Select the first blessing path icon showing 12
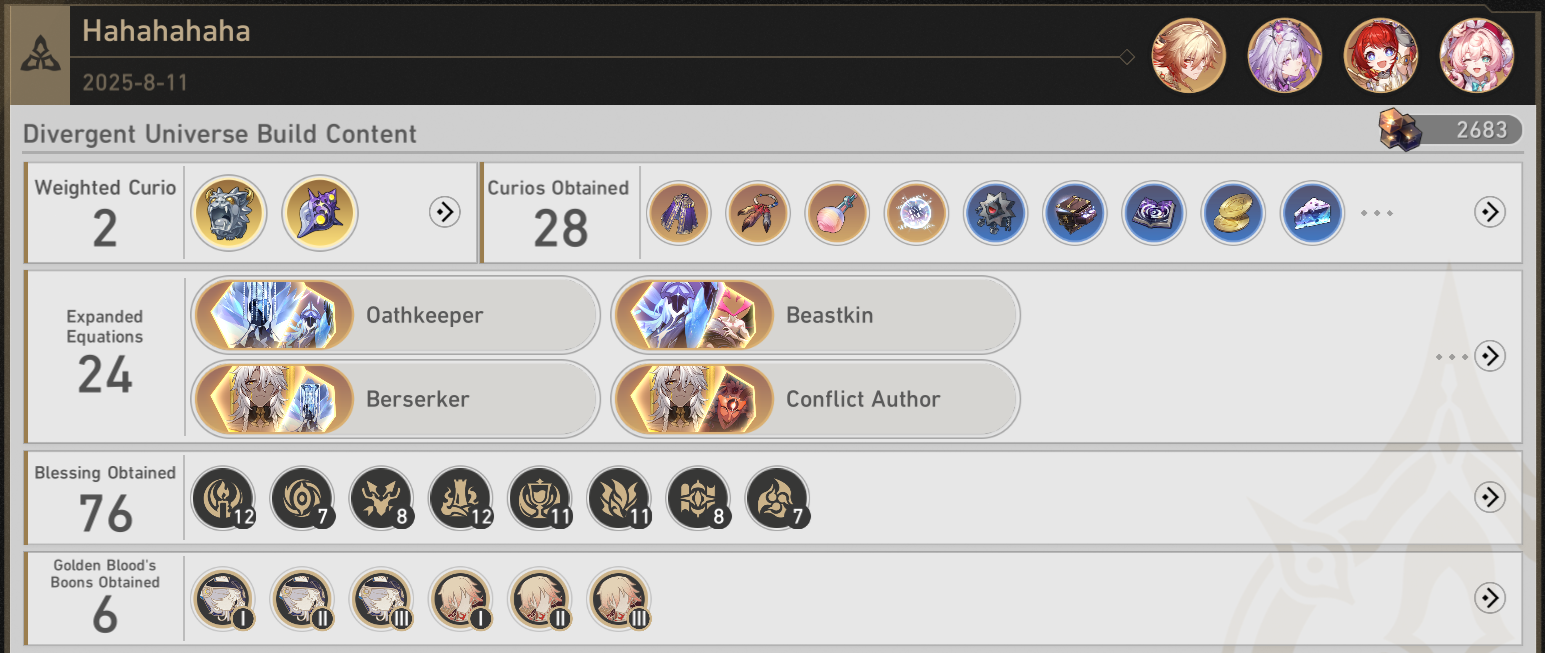The image size is (1545, 653). (222, 497)
